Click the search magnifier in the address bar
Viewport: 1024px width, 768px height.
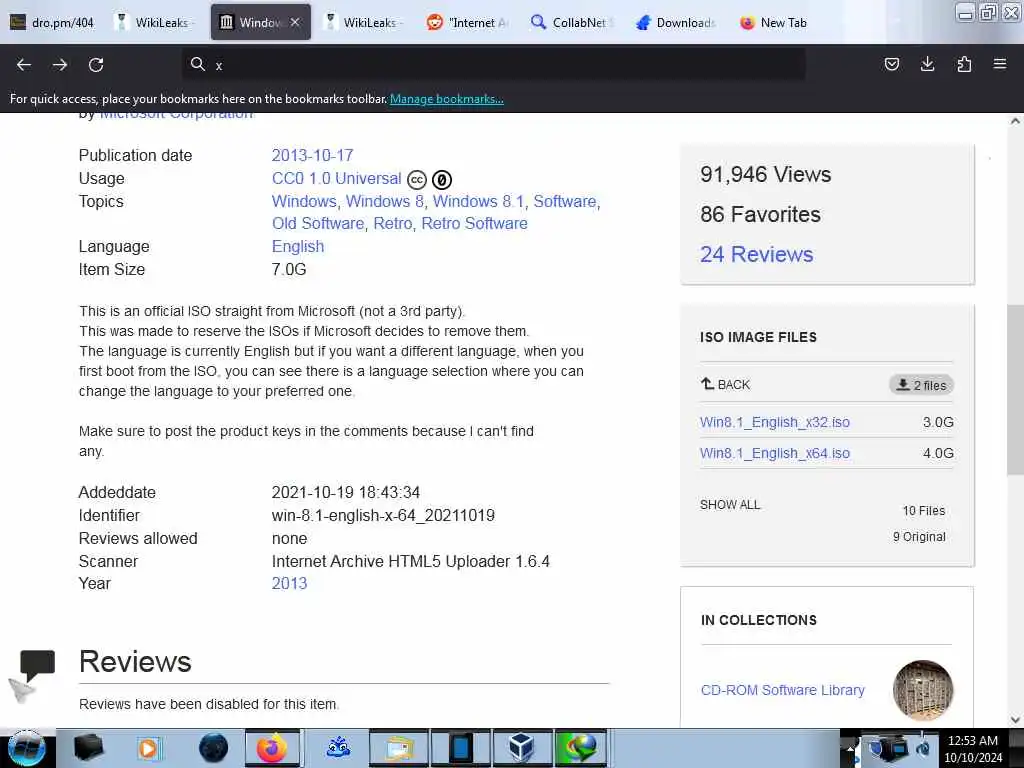pos(197,64)
